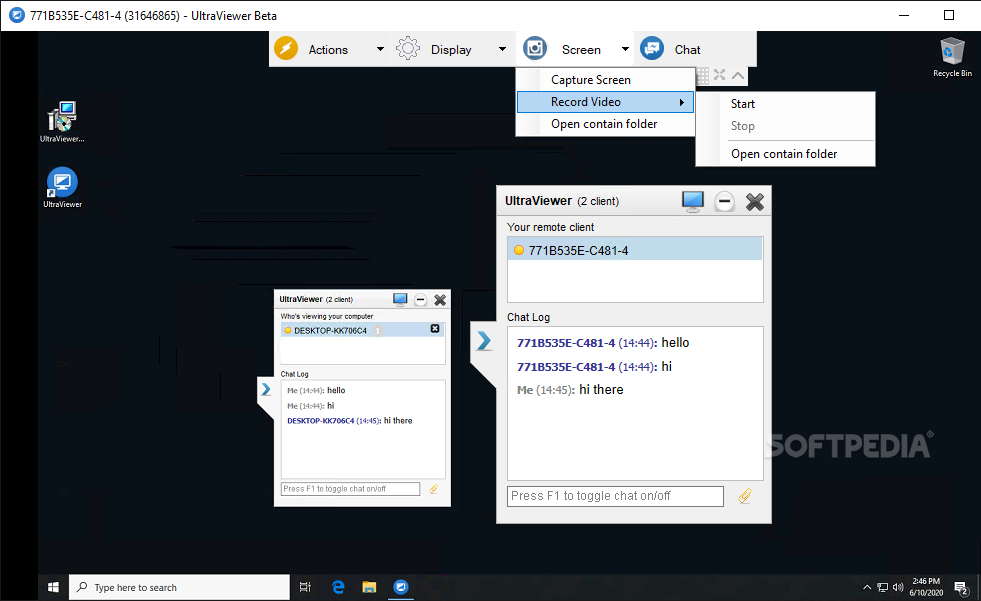Attach file with paperclip in large chat window

[745, 496]
